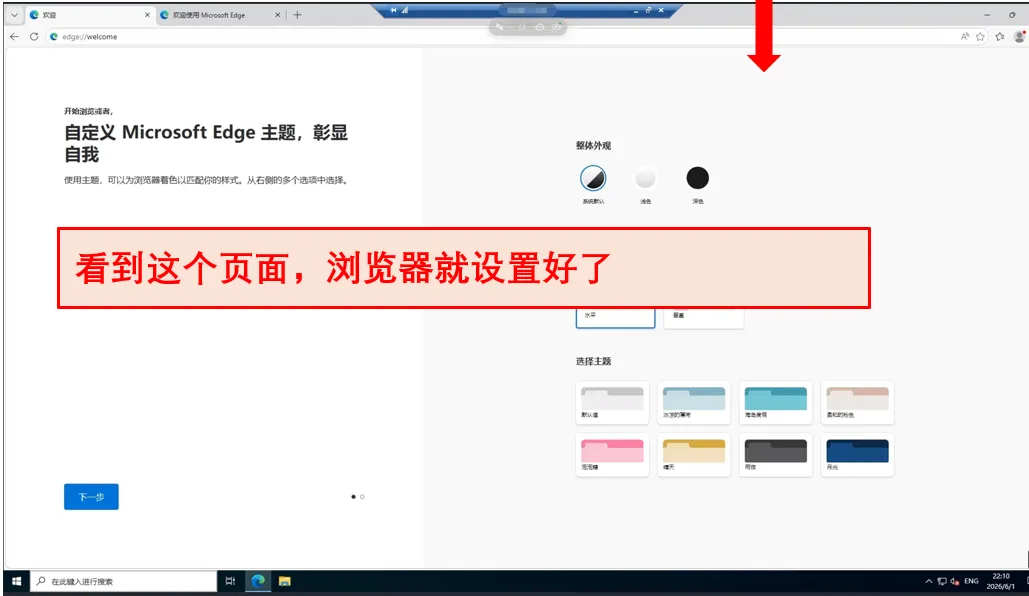Click the browser back arrow

pos(14,37)
